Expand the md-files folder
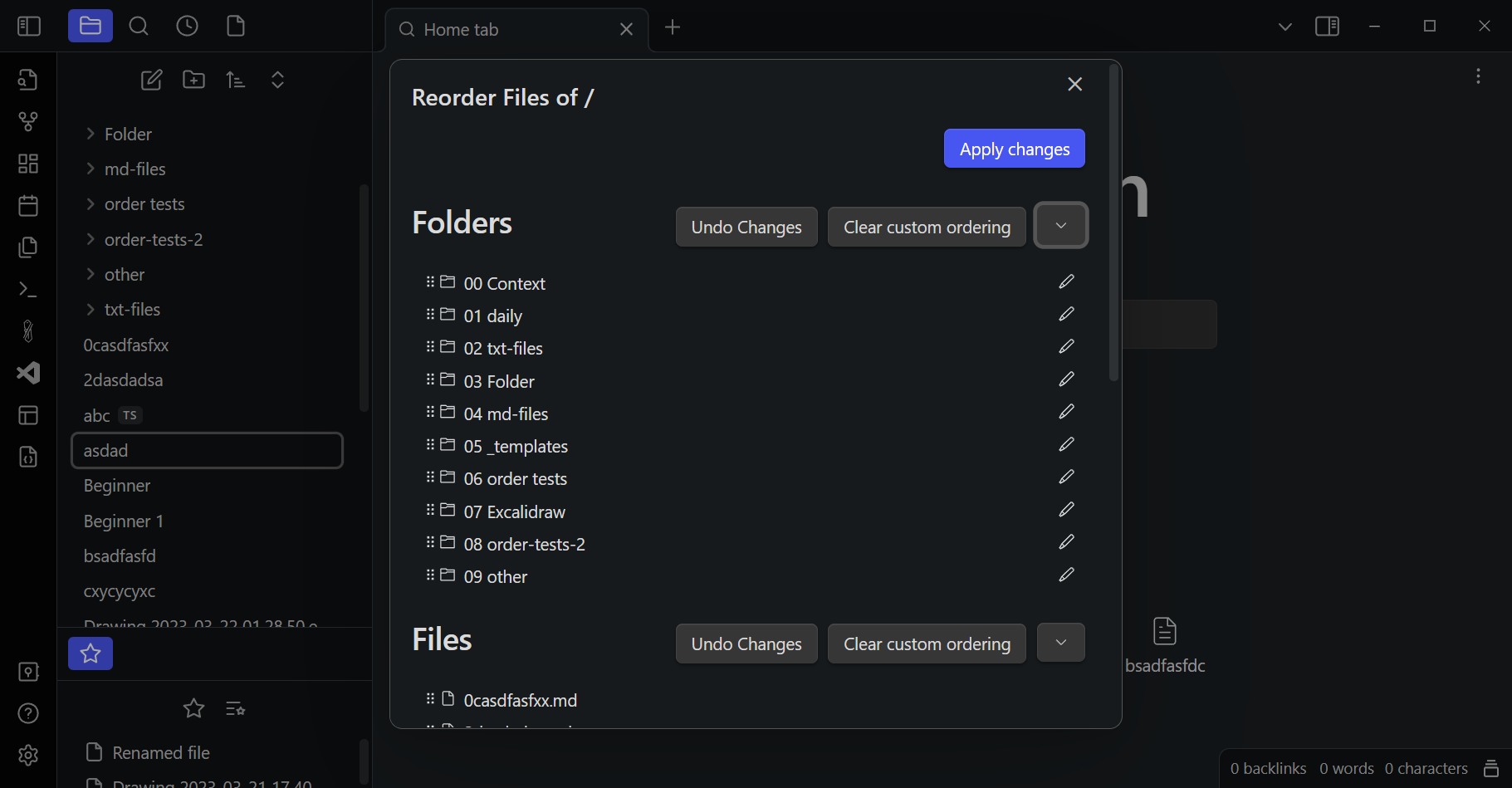This screenshot has width=1512, height=788. point(91,169)
